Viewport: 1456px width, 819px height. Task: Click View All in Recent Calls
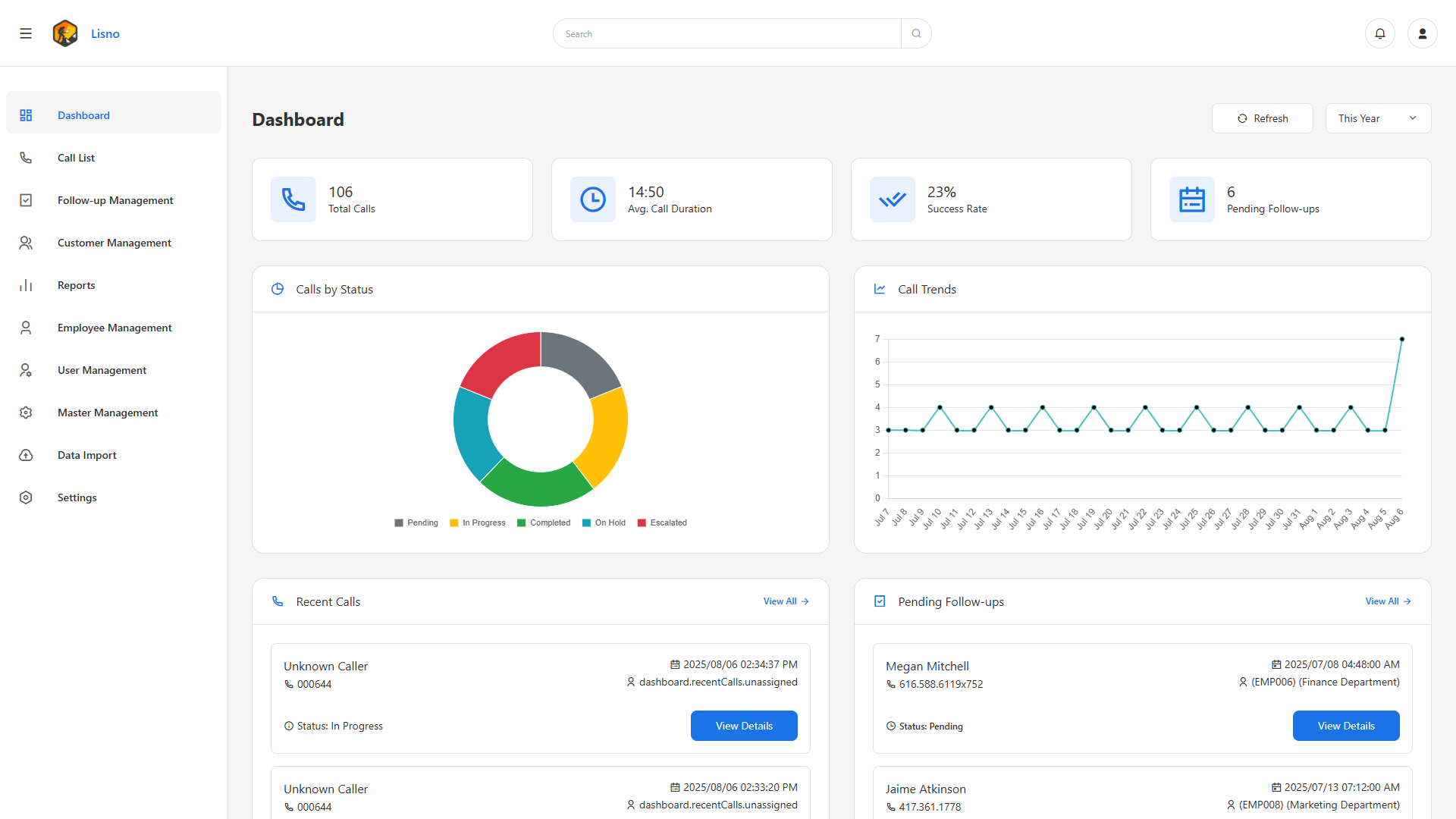tap(786, 601)
